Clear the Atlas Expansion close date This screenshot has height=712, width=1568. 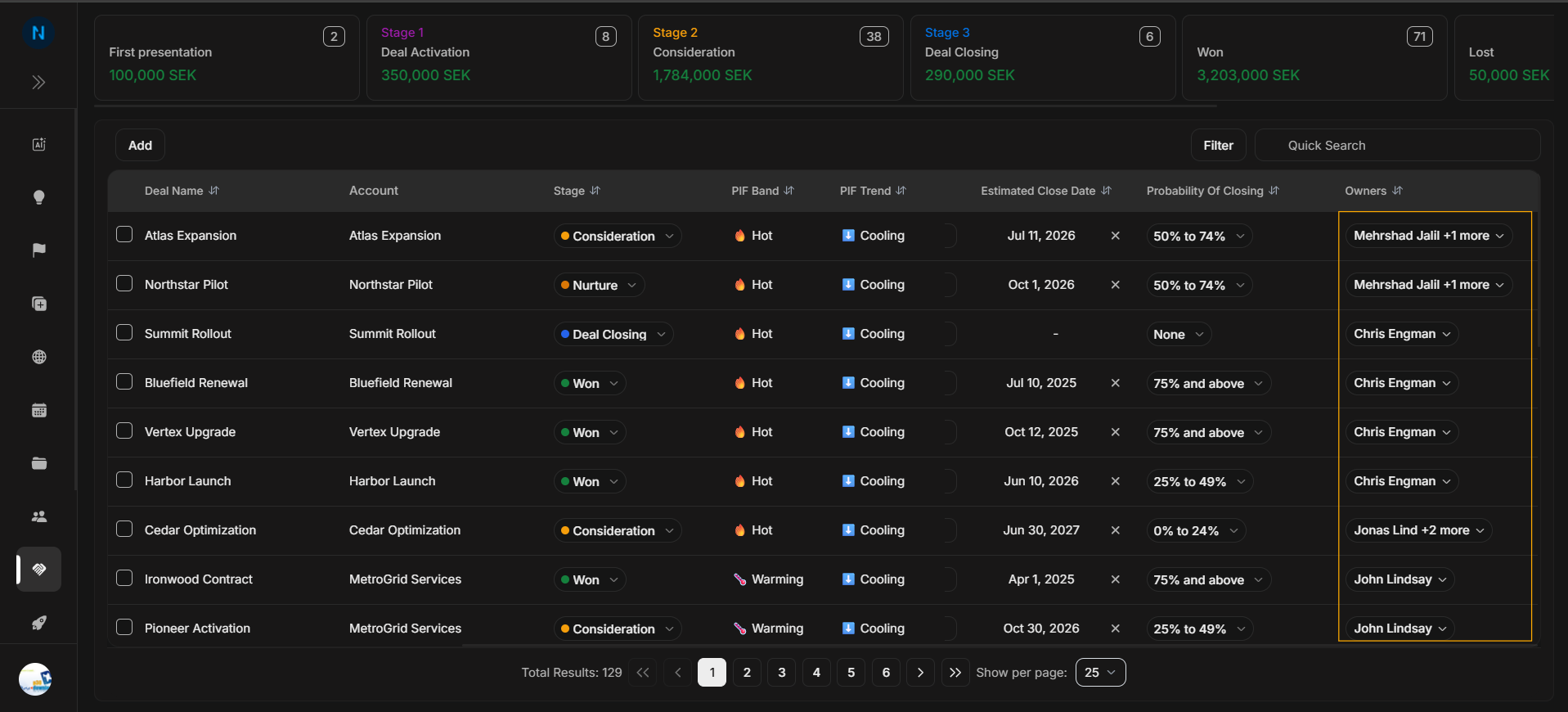(1115, 236)
